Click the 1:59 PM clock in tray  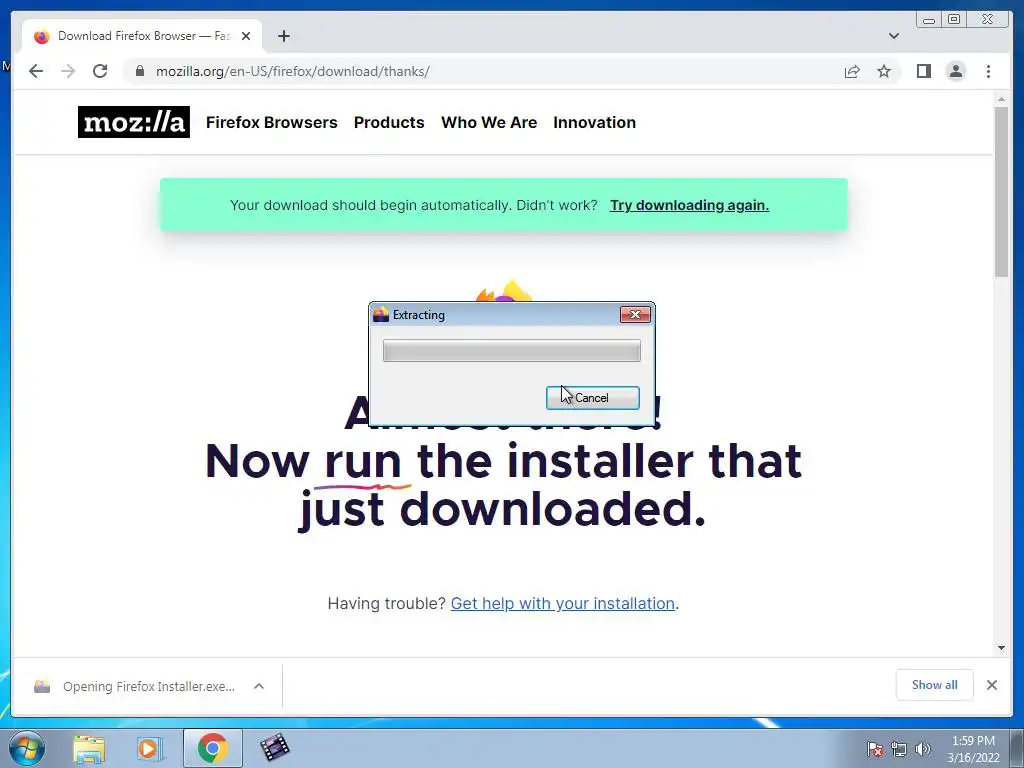click(973, 741)
